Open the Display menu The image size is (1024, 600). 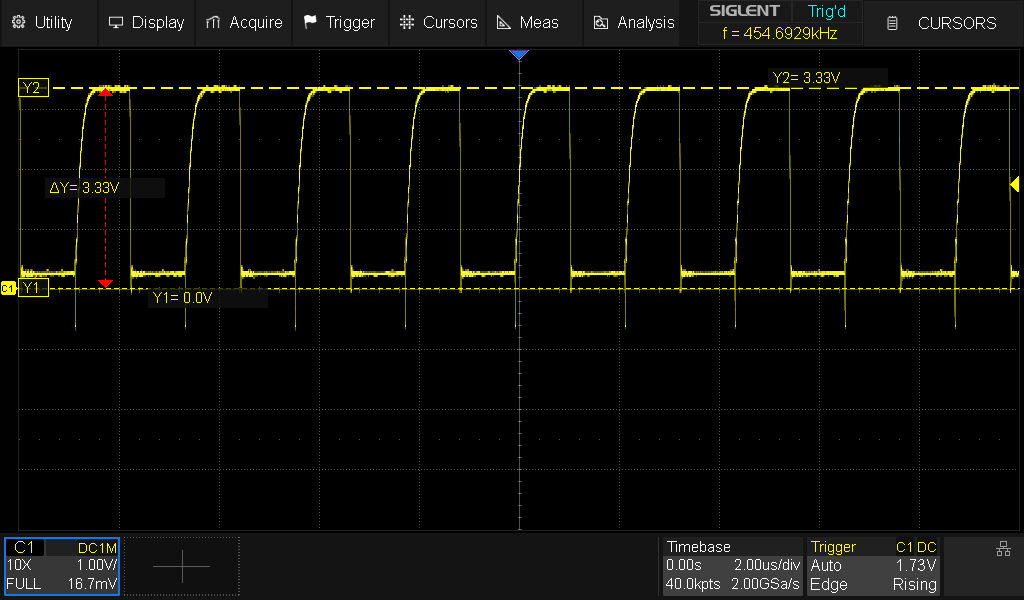pyautogui.click(x=146, y=22)
